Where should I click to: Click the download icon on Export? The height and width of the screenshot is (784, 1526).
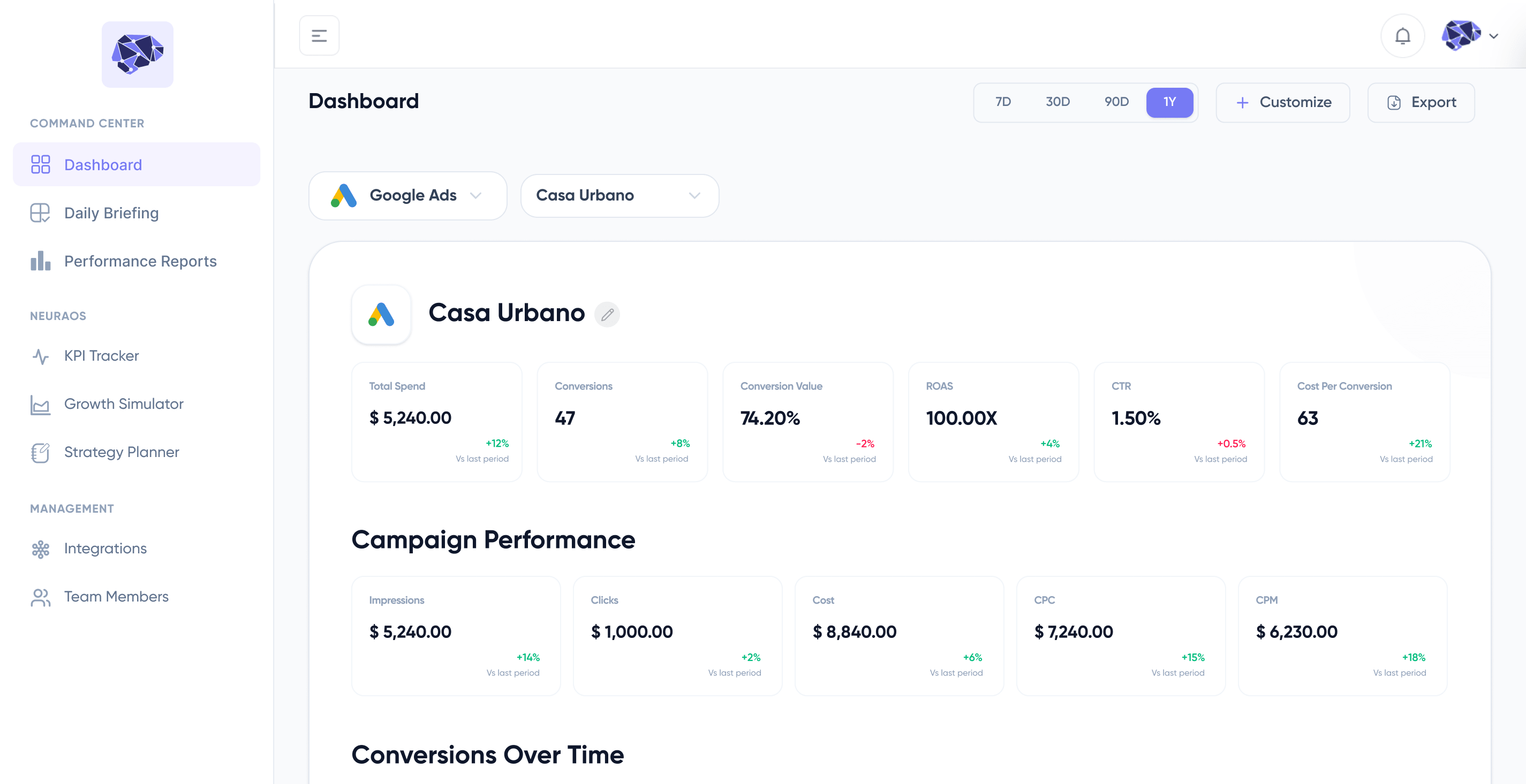(x=1394, y=102)
